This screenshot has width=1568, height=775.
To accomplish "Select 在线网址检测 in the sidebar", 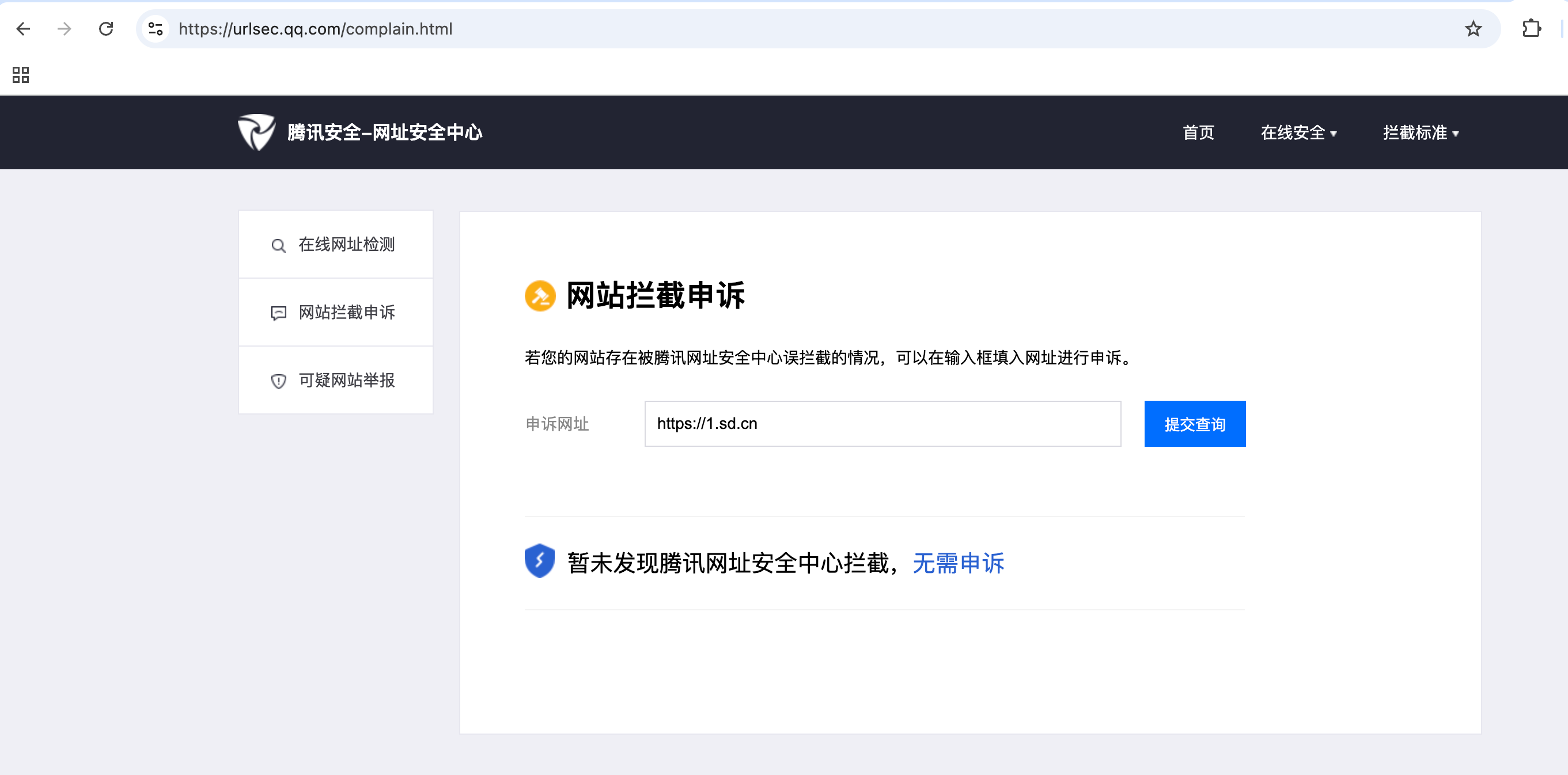I will click(346, 245).
